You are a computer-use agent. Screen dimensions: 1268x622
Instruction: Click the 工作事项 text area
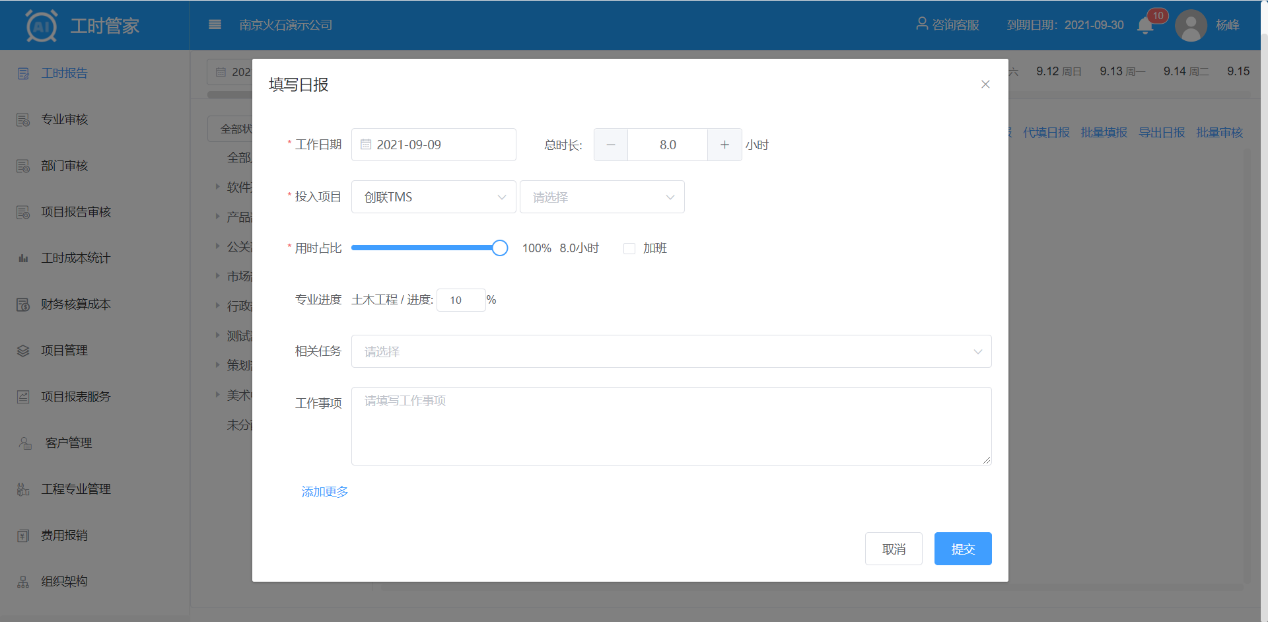pos(671,426)
